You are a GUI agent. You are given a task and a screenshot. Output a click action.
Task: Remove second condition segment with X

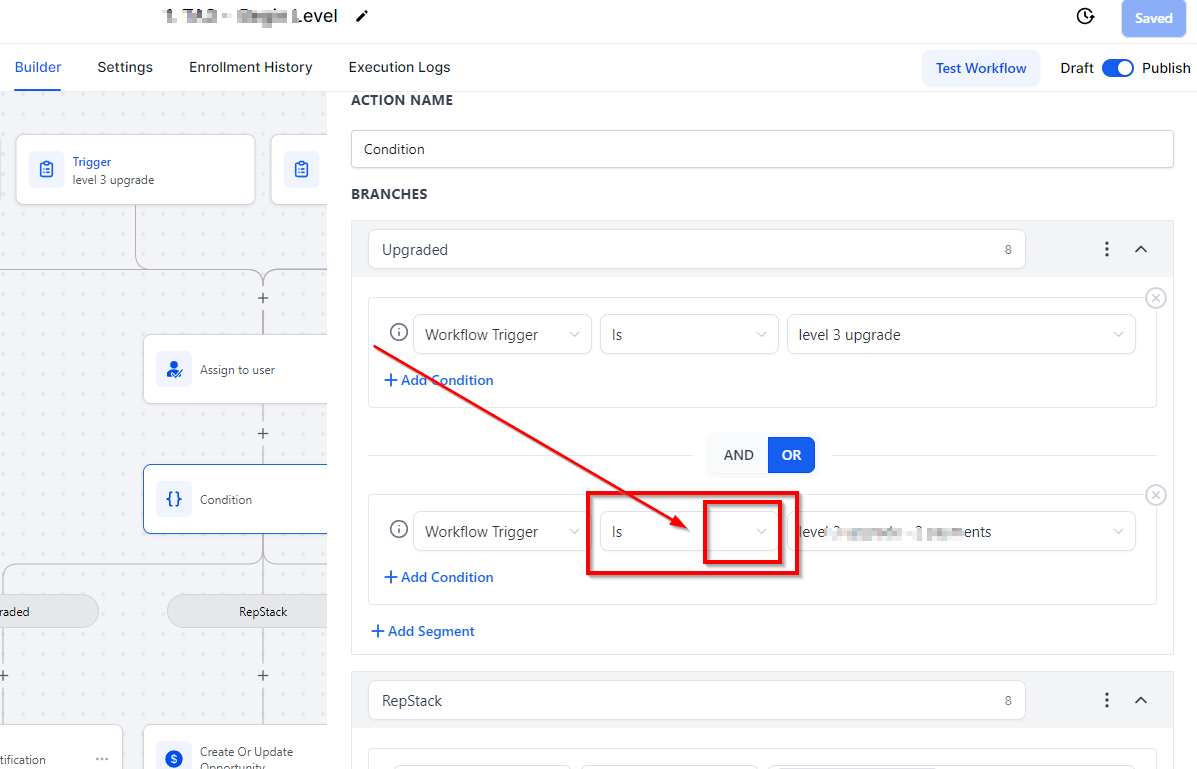(x=1156, y=495)
